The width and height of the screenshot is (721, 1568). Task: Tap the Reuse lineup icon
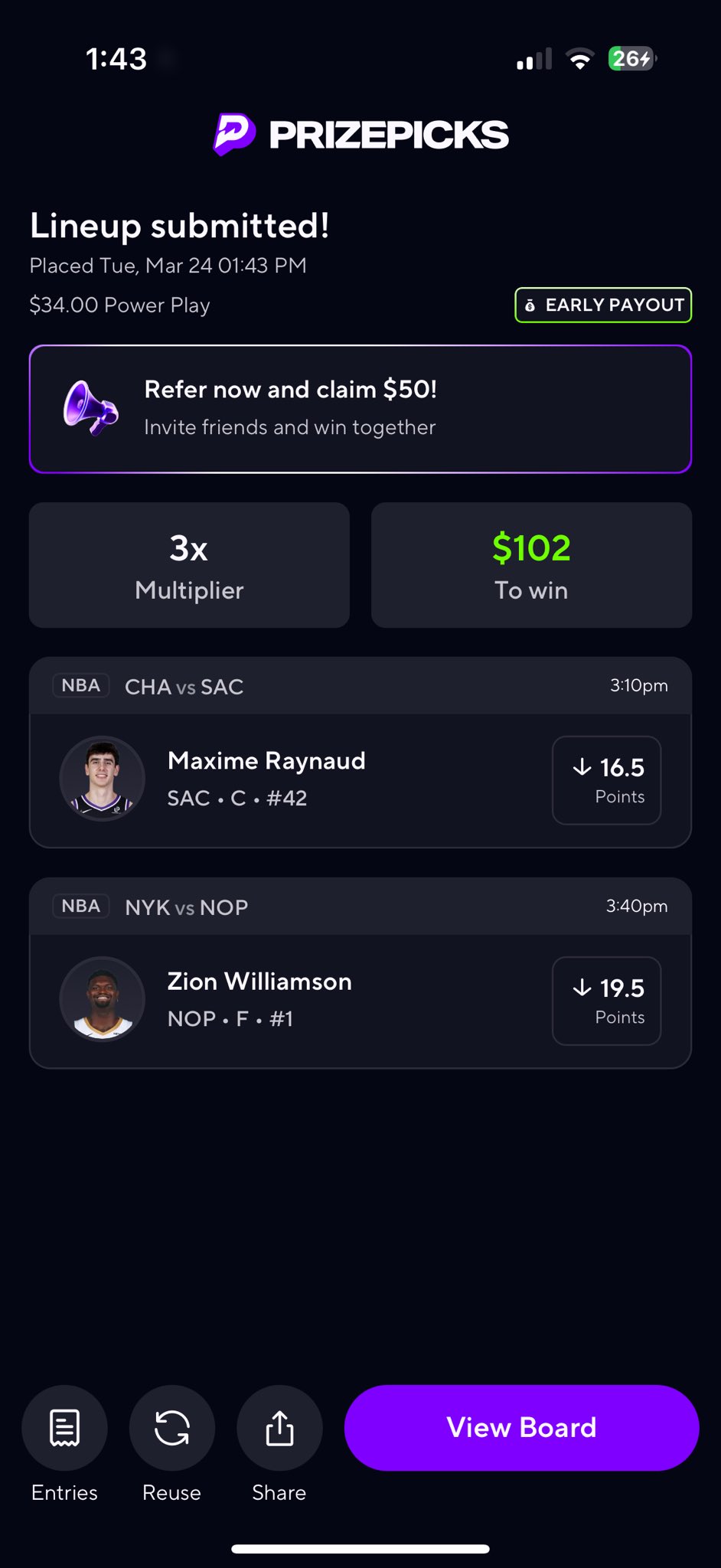pyautogui.click(x=172, y=1427)
